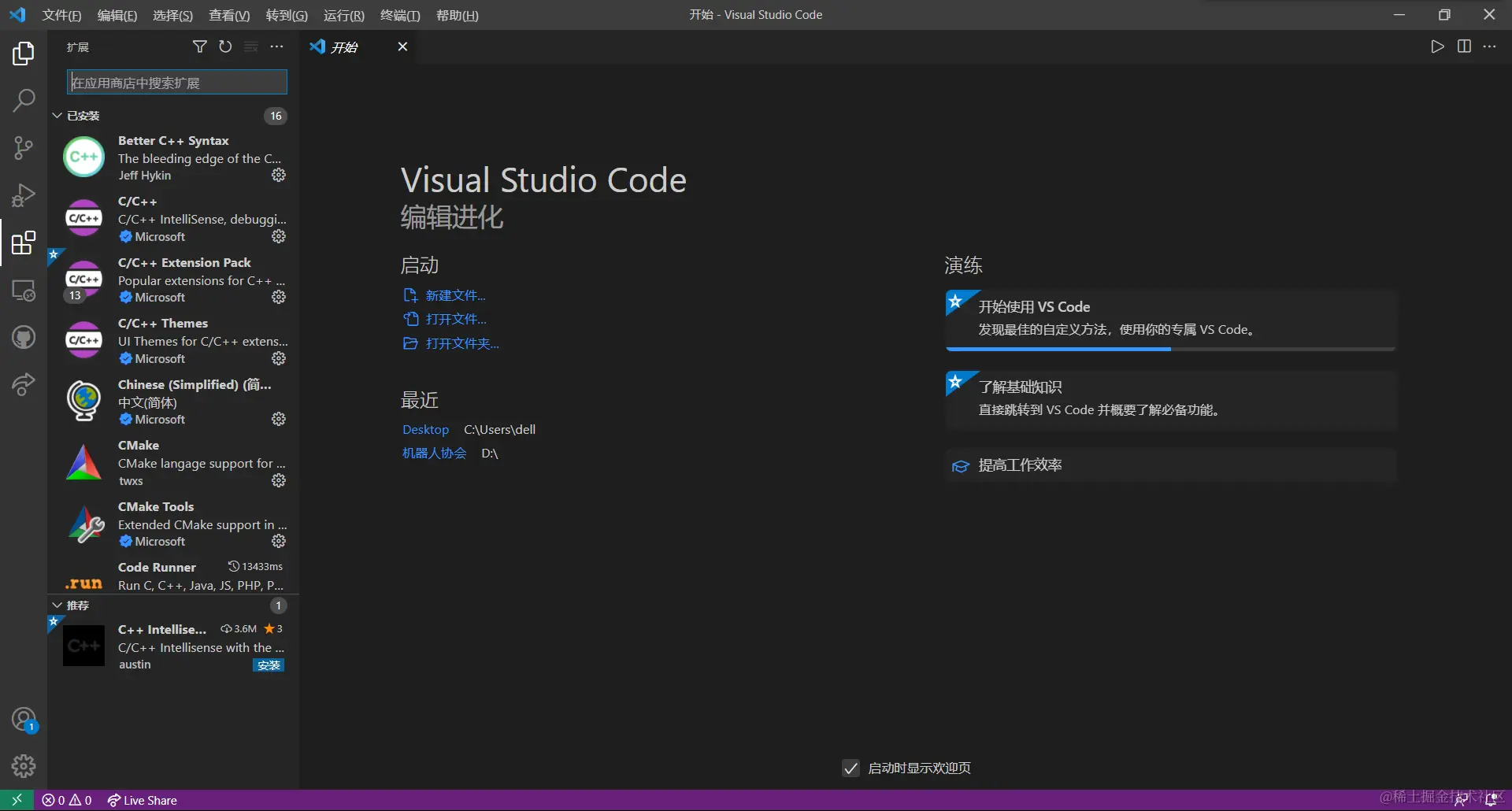Open the Explorer view in activity bar

tap(24, 54)
